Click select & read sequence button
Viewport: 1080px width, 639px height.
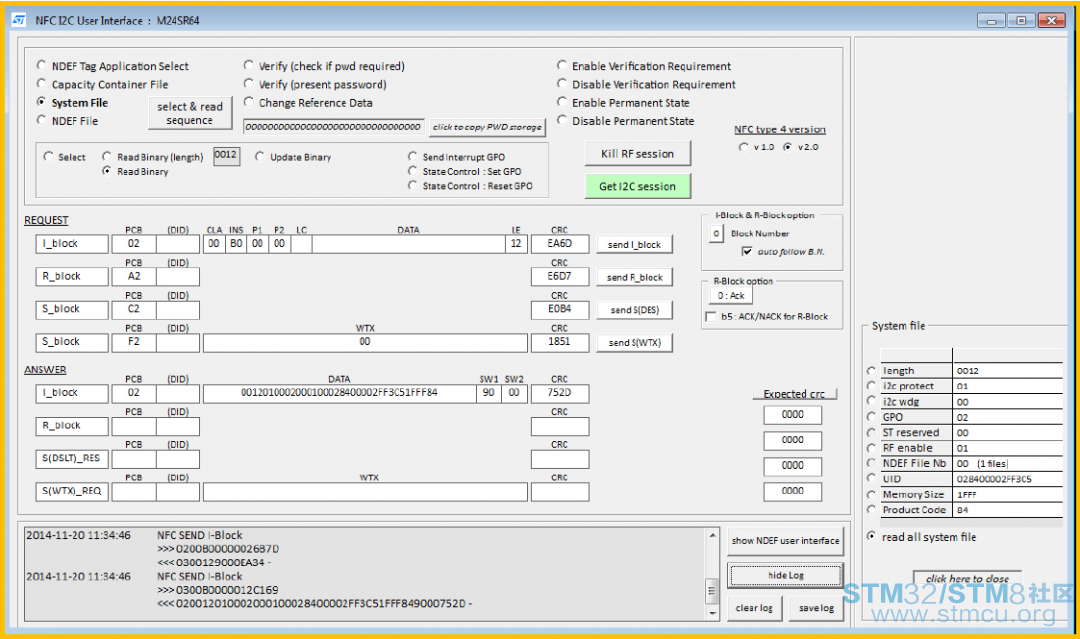coord(190,113)
